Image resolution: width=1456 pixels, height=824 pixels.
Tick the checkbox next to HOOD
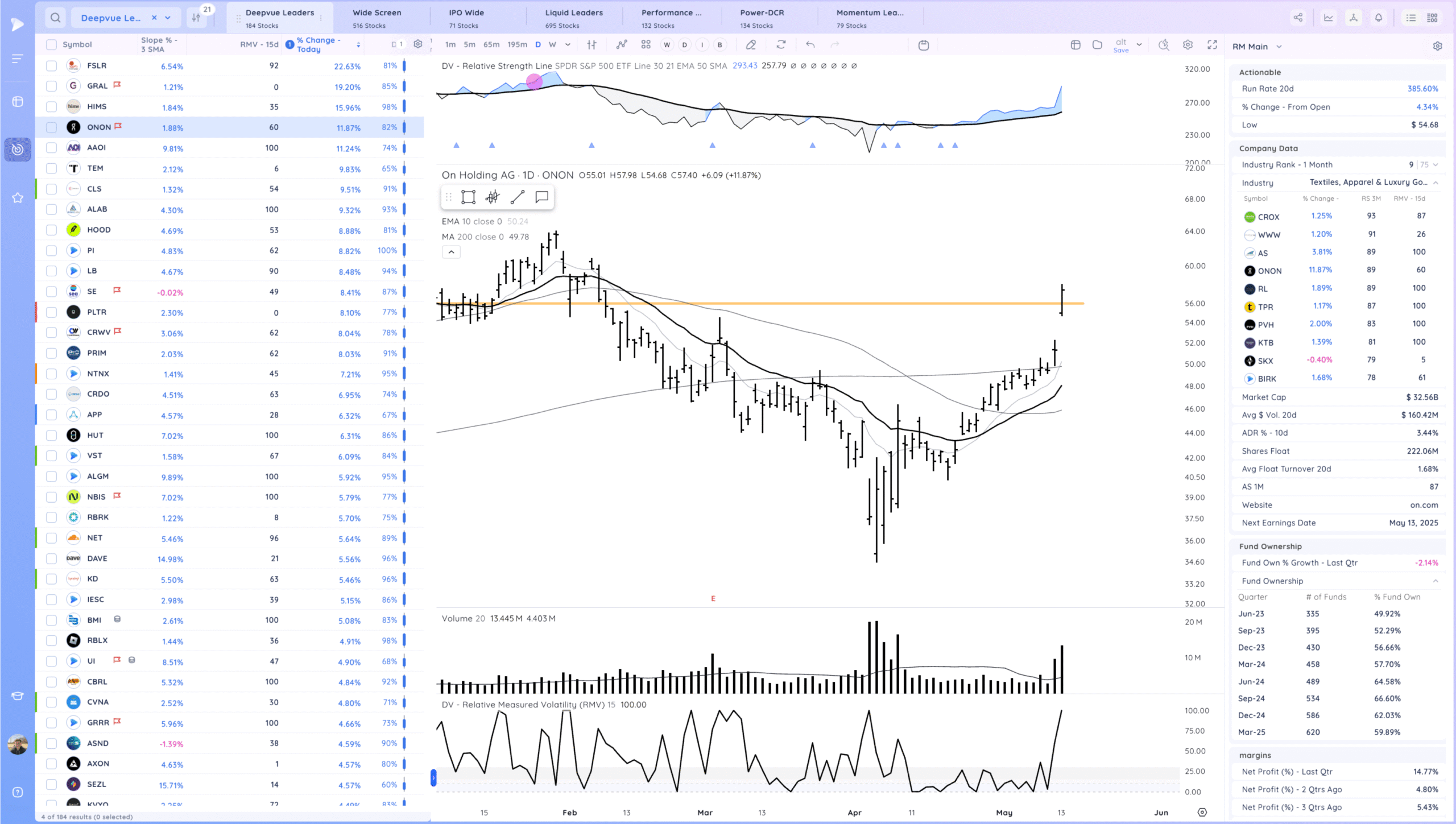(x=51, y=230)
